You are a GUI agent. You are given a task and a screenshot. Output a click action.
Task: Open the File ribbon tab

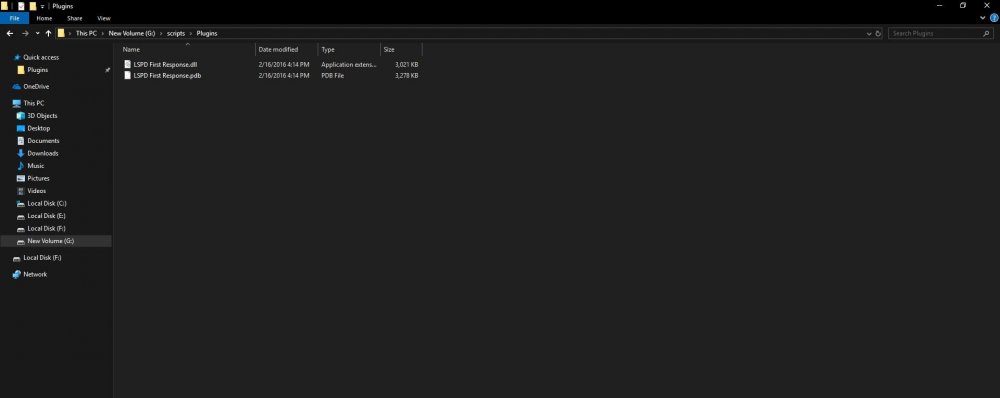click(x=14, y=18)
